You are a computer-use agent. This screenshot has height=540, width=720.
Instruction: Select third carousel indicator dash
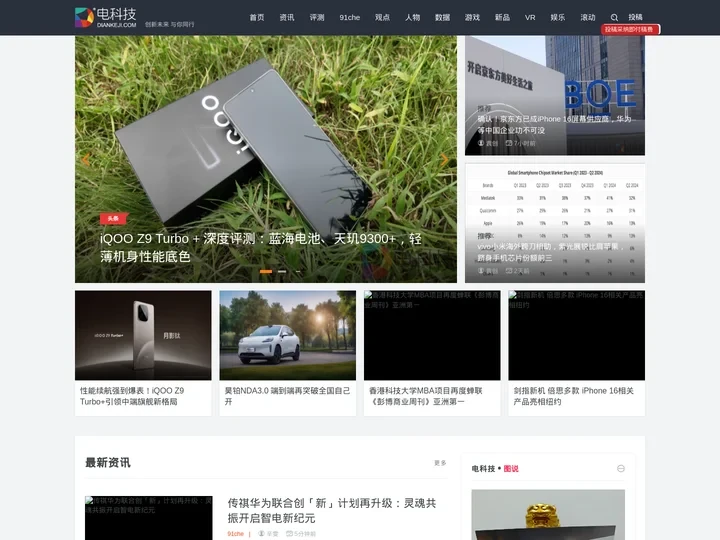tap(298, 271)
